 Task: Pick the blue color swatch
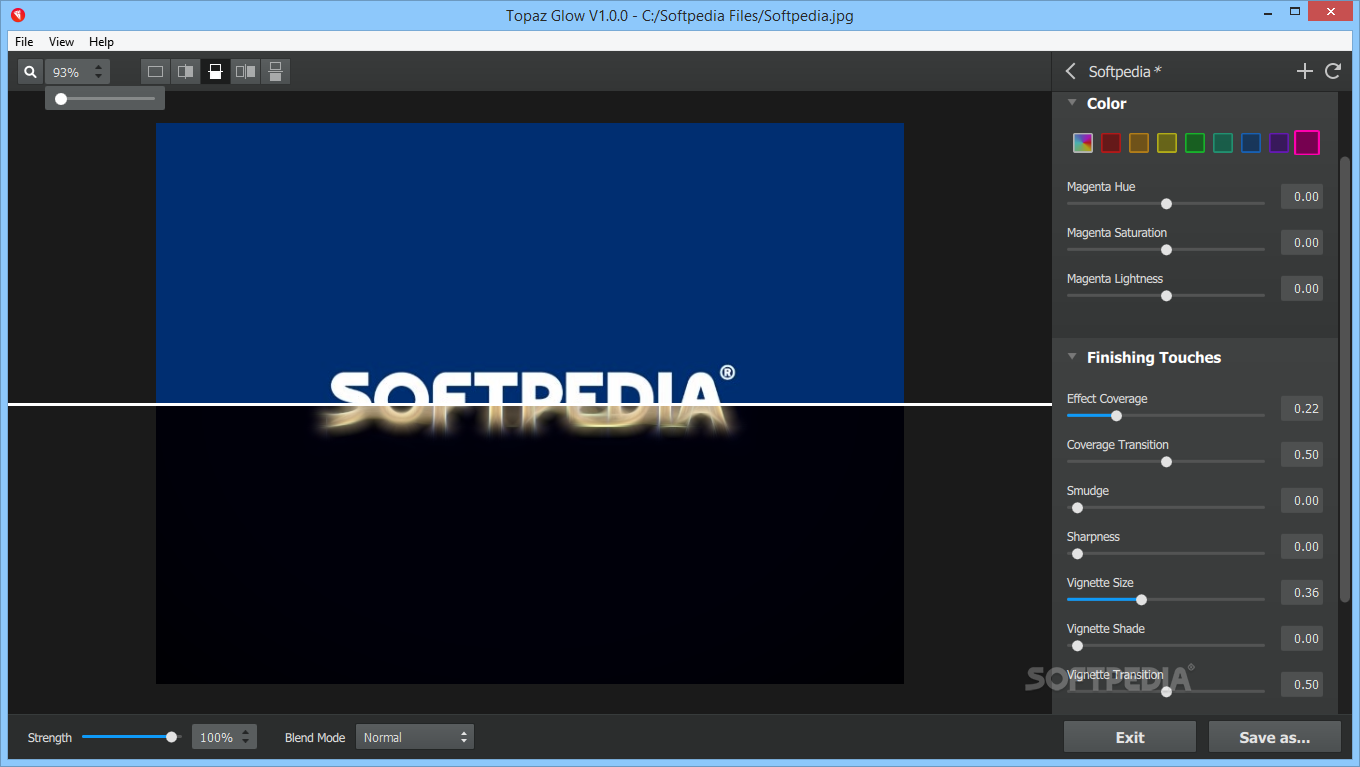(x=1251, y=143)
